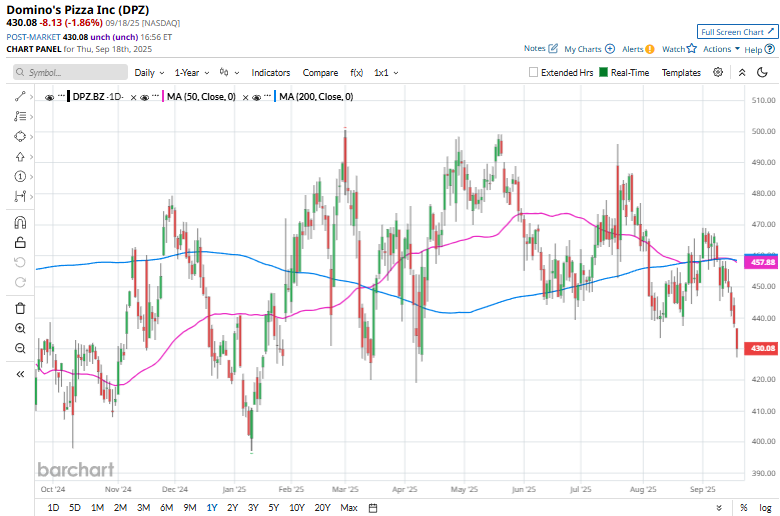The width and height of the screenshot is (780, 516).
Task: Open Compare menu
Action: (x=320, y=73)
